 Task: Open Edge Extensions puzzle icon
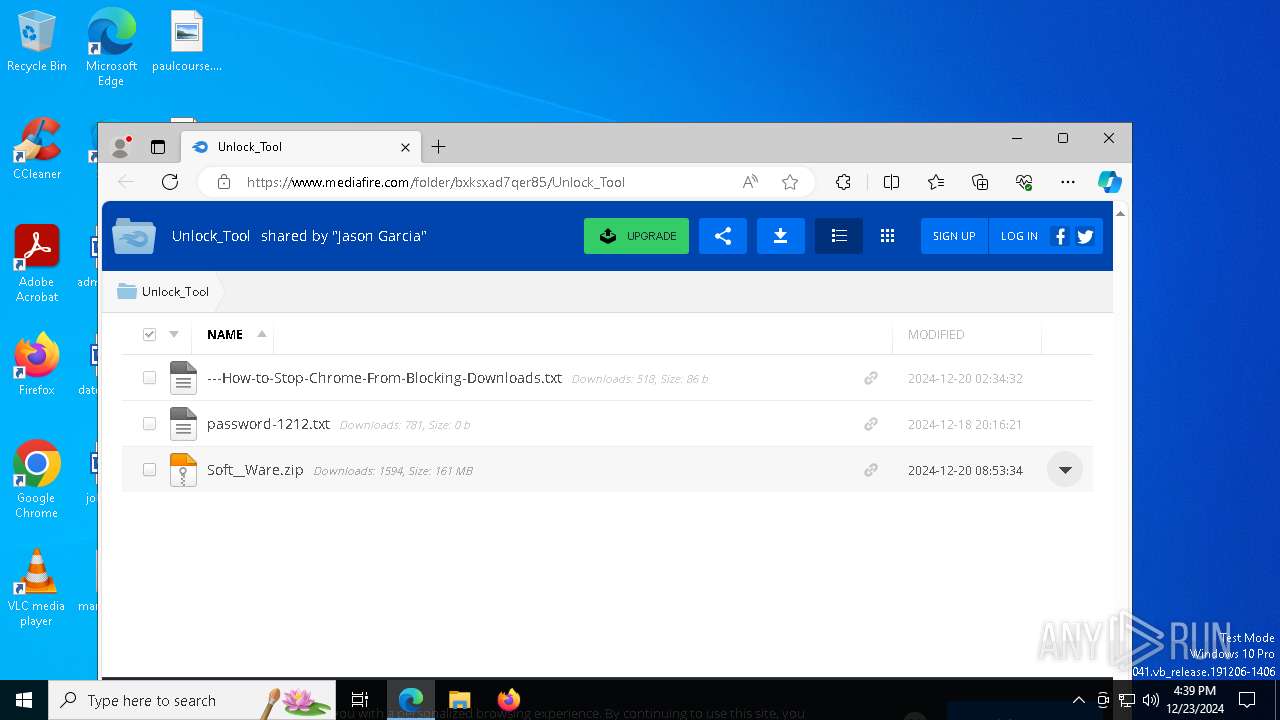point(843,182)
